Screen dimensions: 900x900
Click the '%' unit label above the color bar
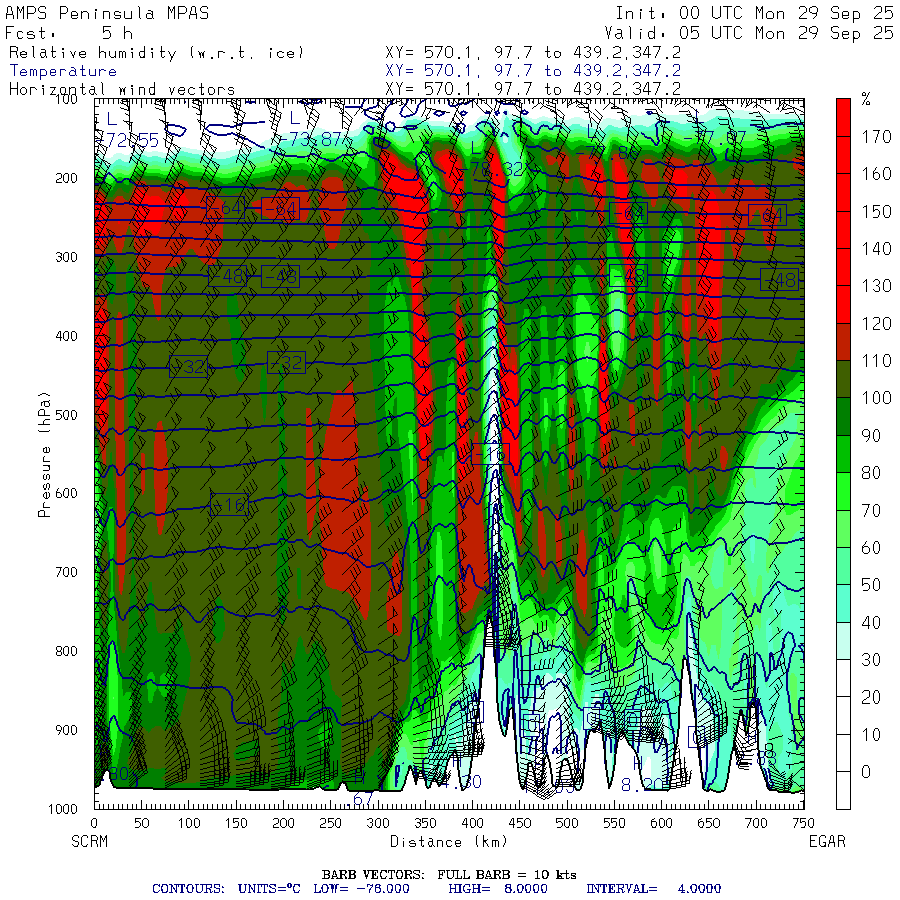[x=866, y=100]
